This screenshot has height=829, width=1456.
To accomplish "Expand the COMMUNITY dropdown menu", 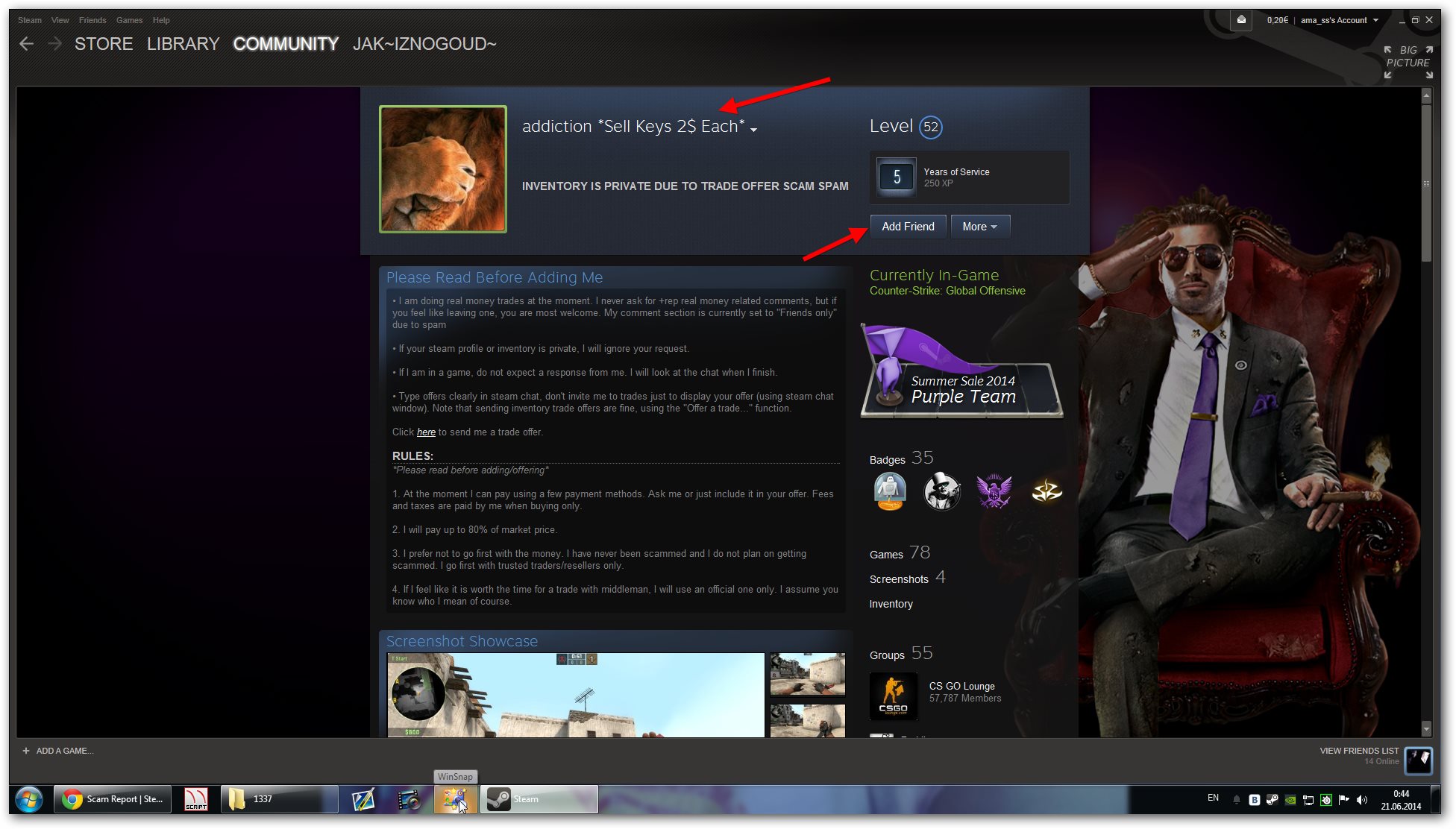I will 285,44.
